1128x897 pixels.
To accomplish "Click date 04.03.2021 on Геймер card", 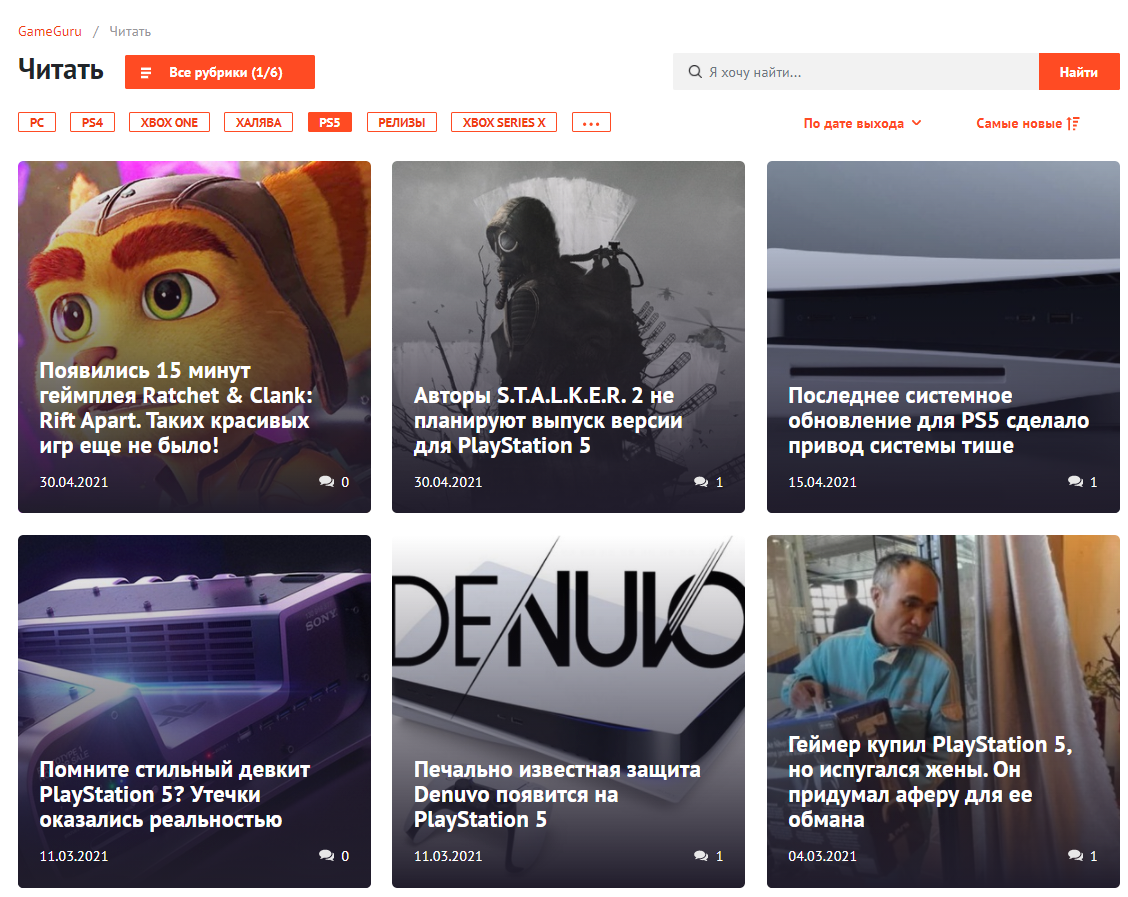I will pos(822,856).
